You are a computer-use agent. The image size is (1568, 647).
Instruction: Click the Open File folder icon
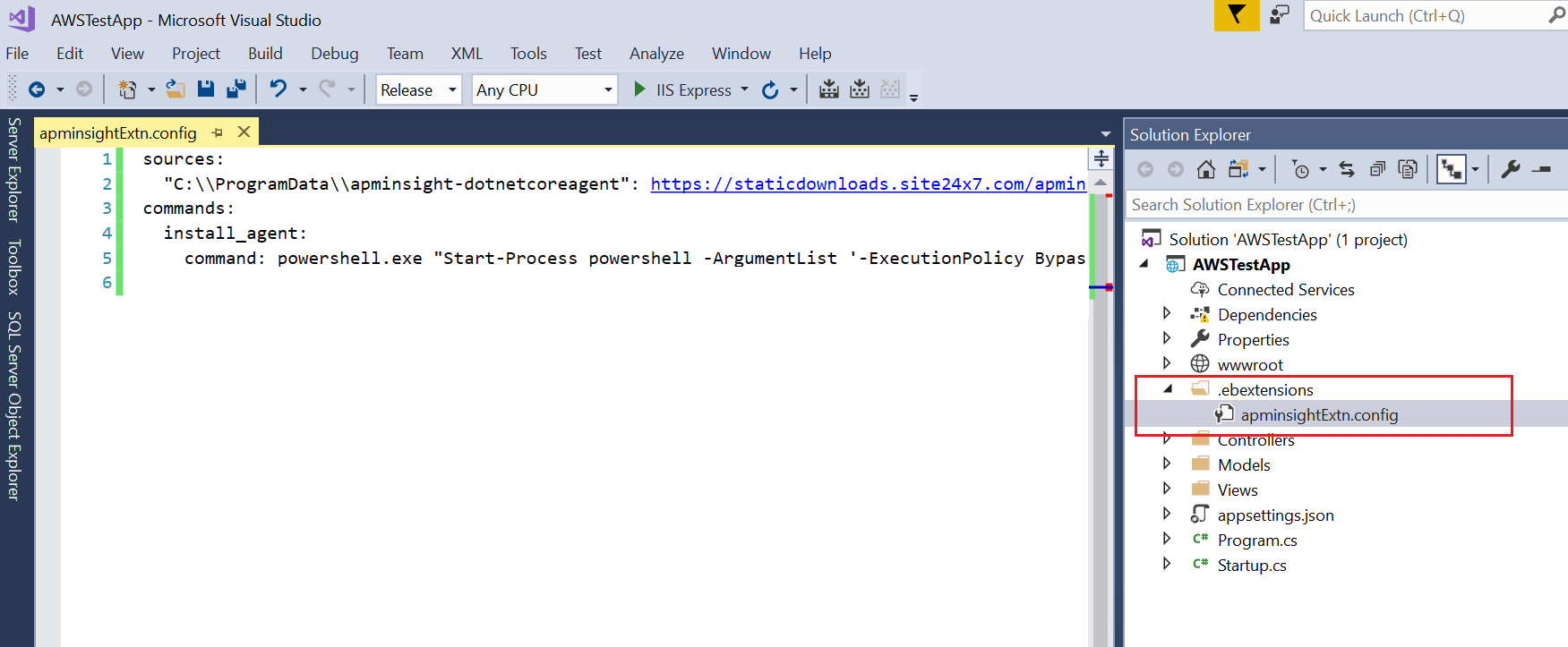coord(176,89)
